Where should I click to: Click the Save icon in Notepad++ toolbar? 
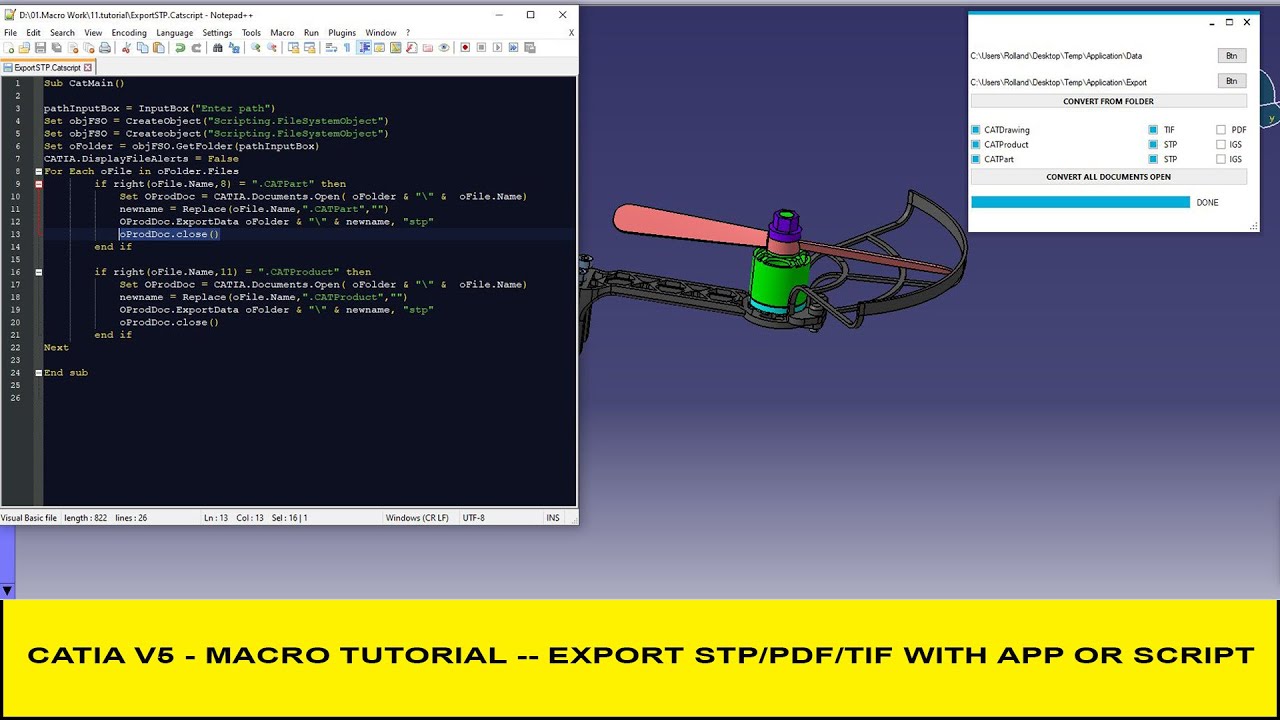(x=41, y=48)
